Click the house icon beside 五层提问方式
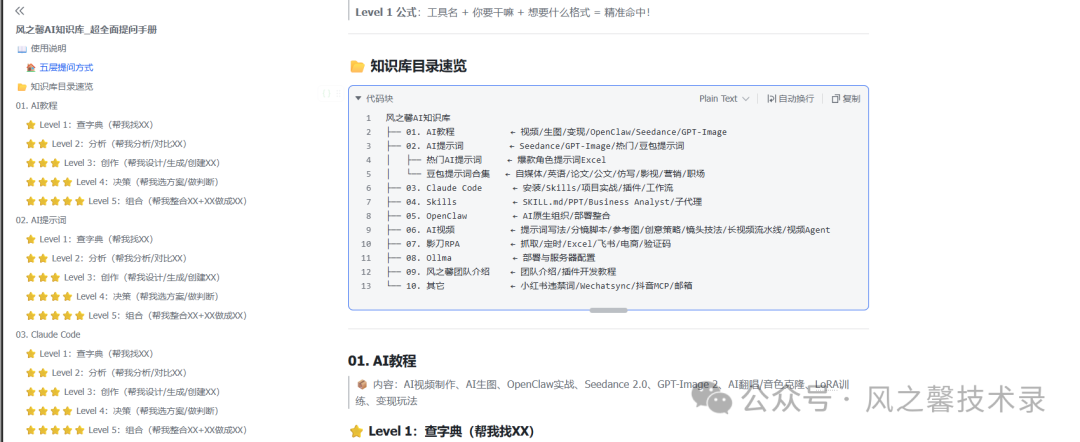This screenshot has width=1080, height=442. pos(30,67)
